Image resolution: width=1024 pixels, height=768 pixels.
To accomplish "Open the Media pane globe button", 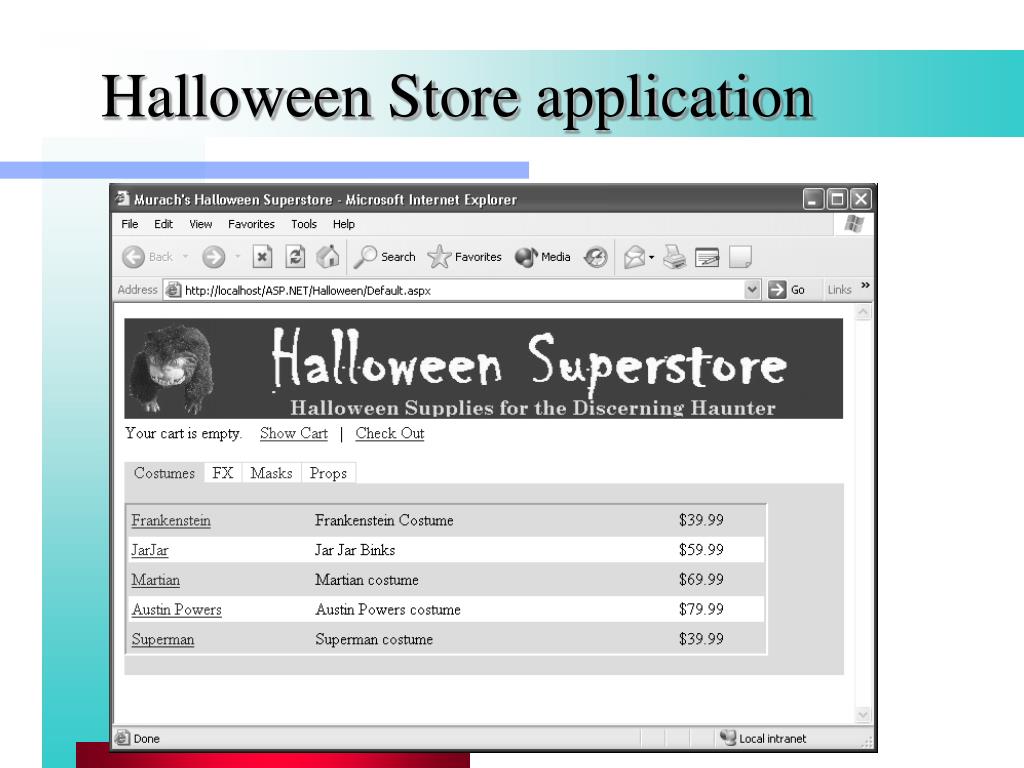I will (543, 257).
